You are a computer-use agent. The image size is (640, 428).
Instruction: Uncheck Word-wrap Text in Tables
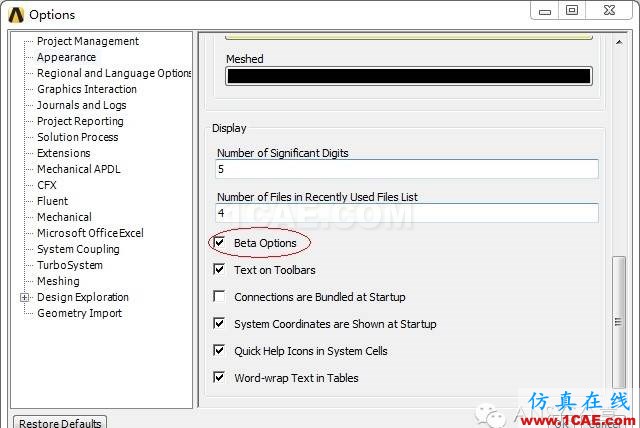pos(219,377)
